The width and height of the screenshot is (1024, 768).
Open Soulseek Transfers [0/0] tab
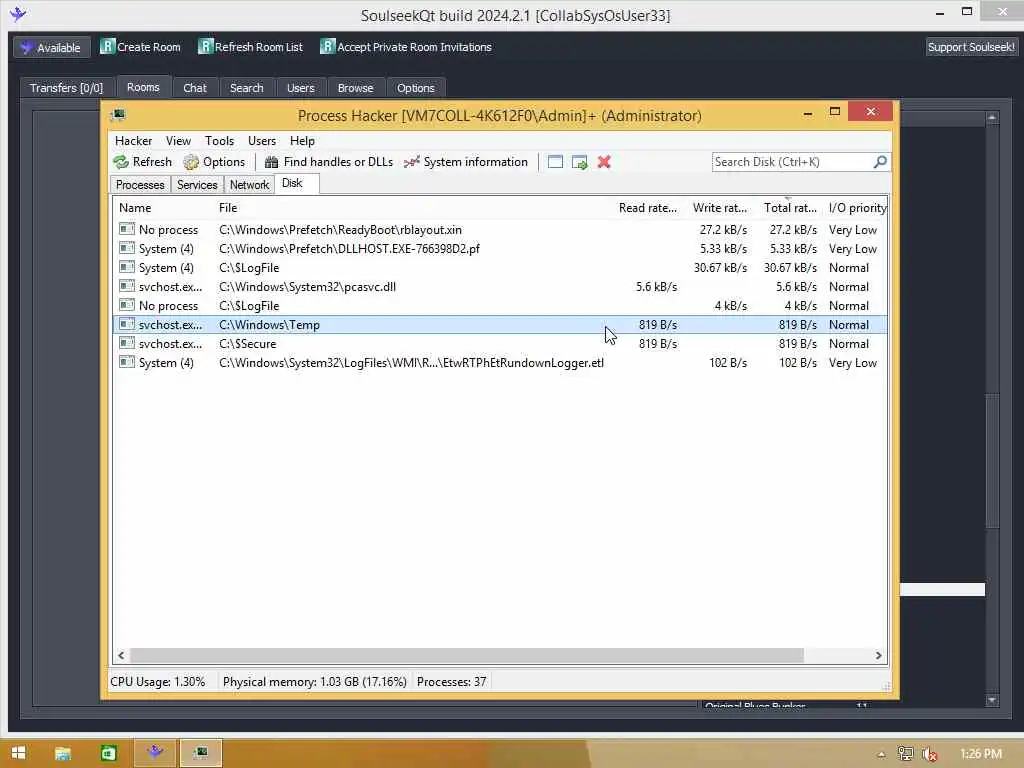tap(66, 88)
